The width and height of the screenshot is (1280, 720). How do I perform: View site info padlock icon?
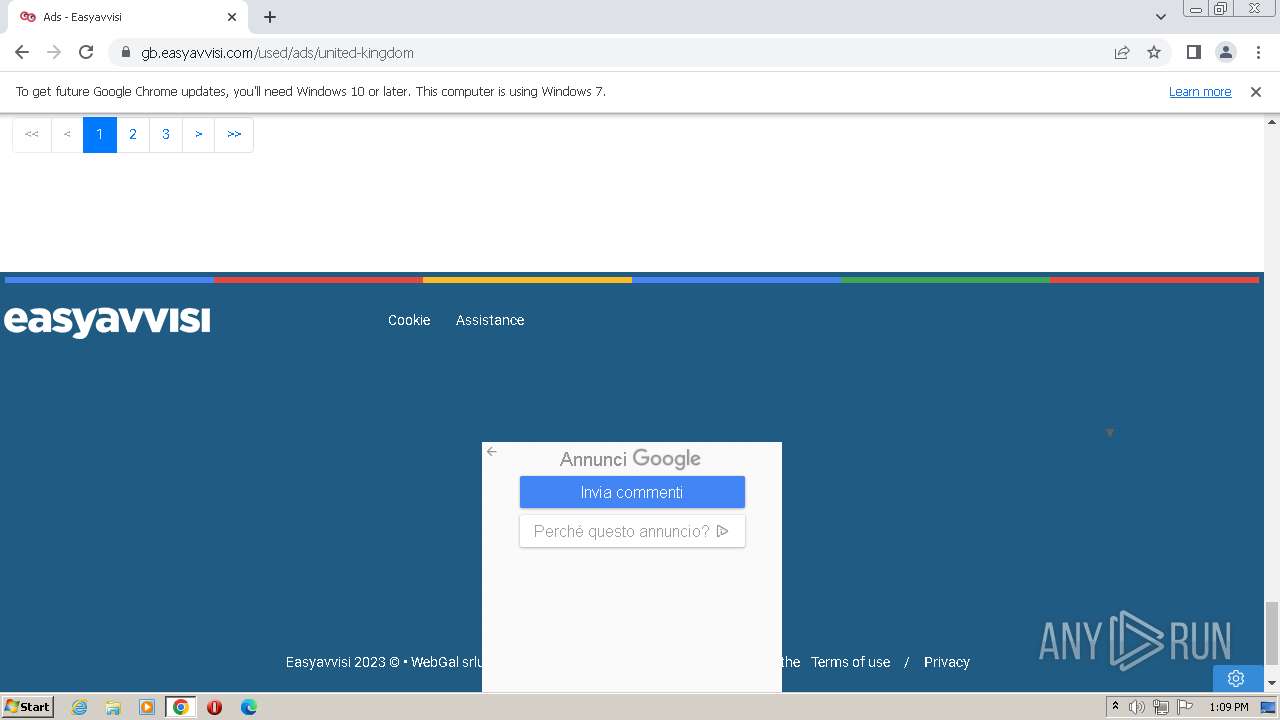tap(125, 52)
